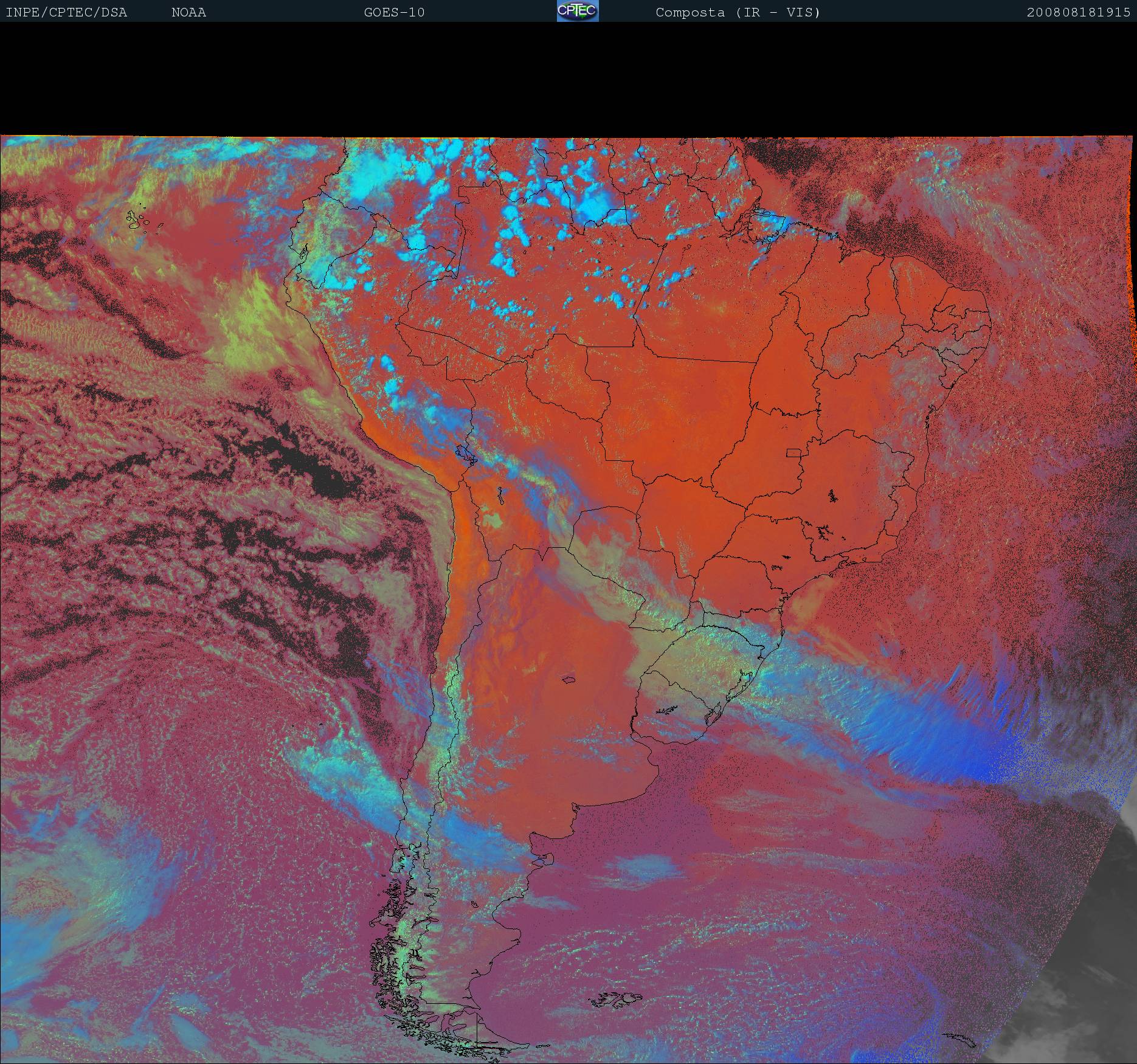Click the 200808181915 timestamp
The width and height of the screenshot is (1137, 1064).
[1078, 13]
